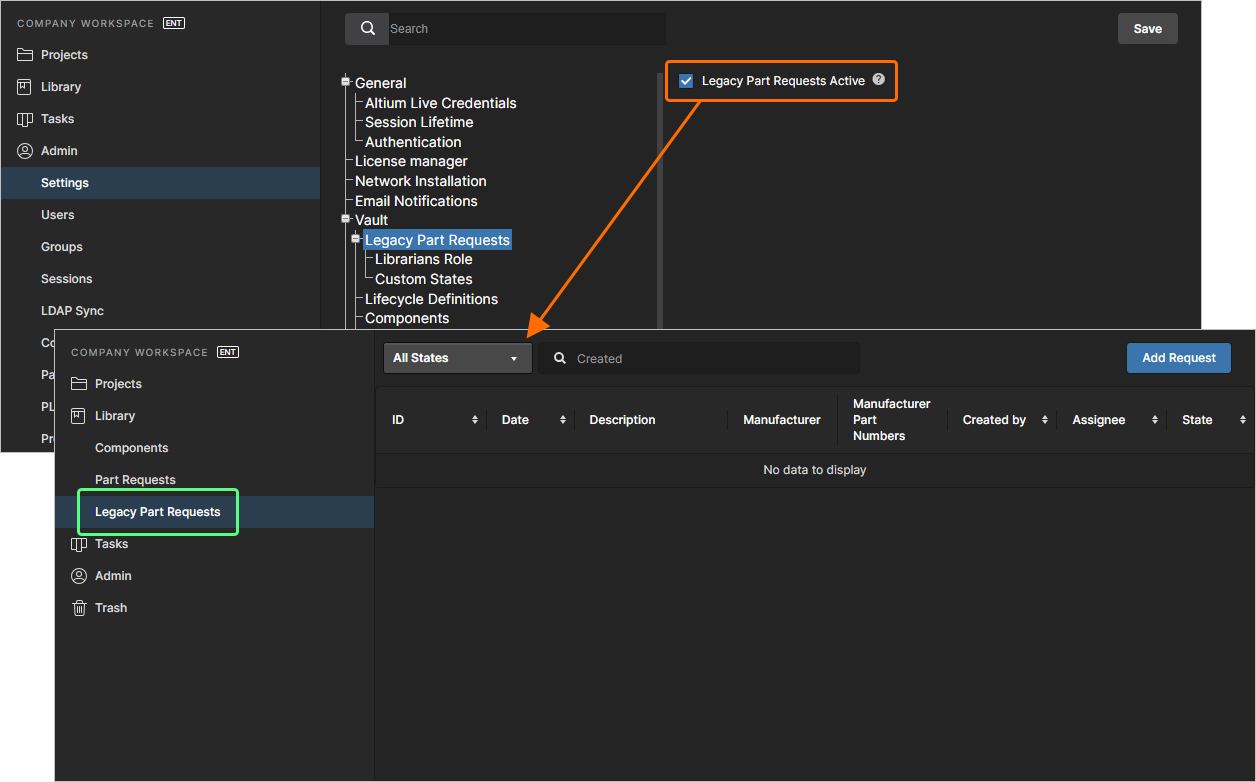Click the Library icon in front sidebar
Image resolution: width=1256 pixels, height=782 pixels.
79,416
